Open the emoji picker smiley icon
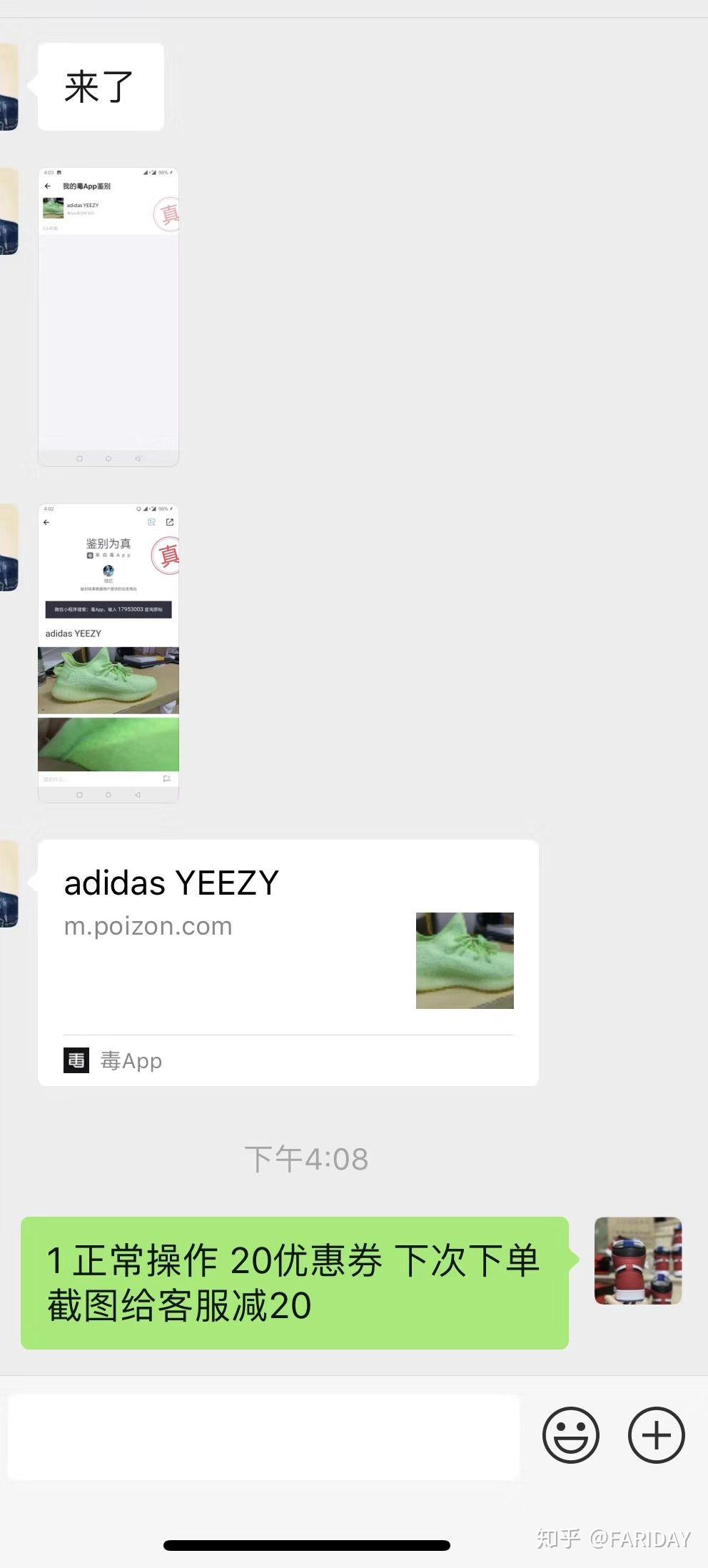 (570, 1434)
